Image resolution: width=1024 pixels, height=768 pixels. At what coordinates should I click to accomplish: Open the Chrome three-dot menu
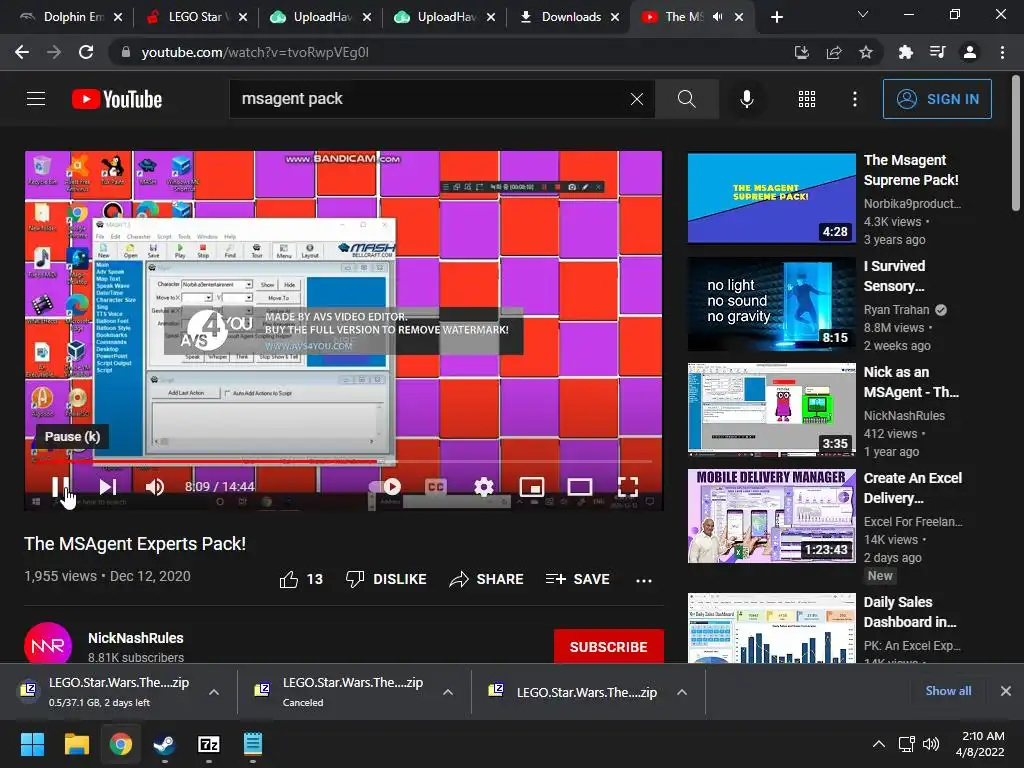tap(1002, 52)
